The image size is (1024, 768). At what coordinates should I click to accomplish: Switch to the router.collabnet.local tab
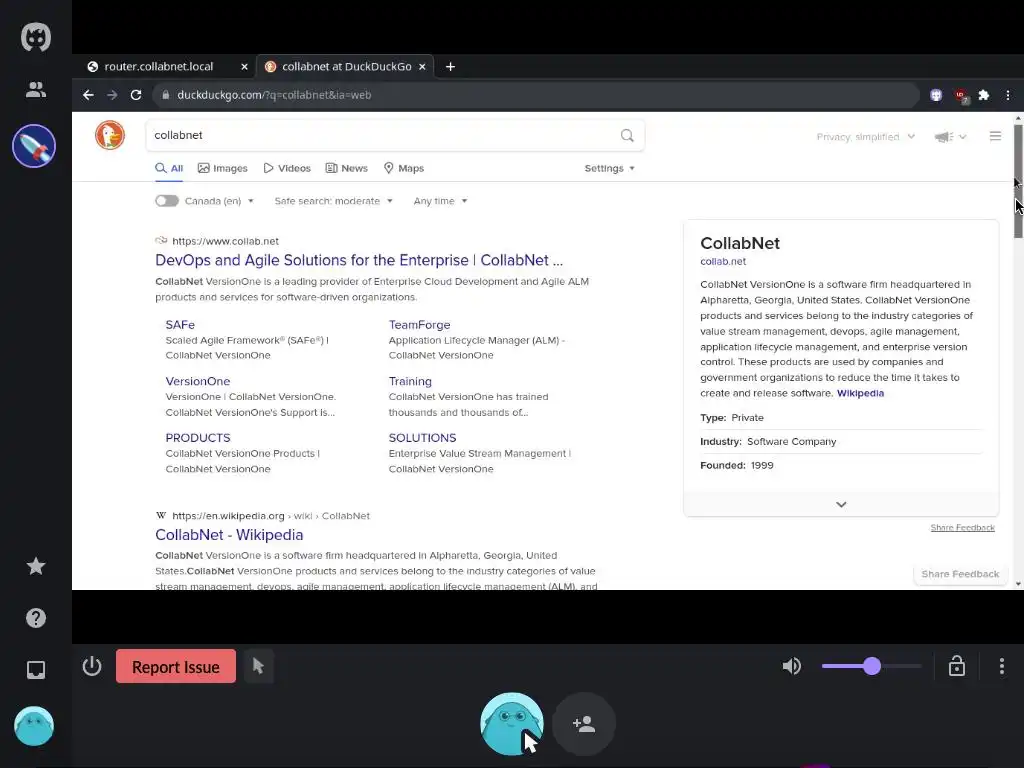pos(159,67)
